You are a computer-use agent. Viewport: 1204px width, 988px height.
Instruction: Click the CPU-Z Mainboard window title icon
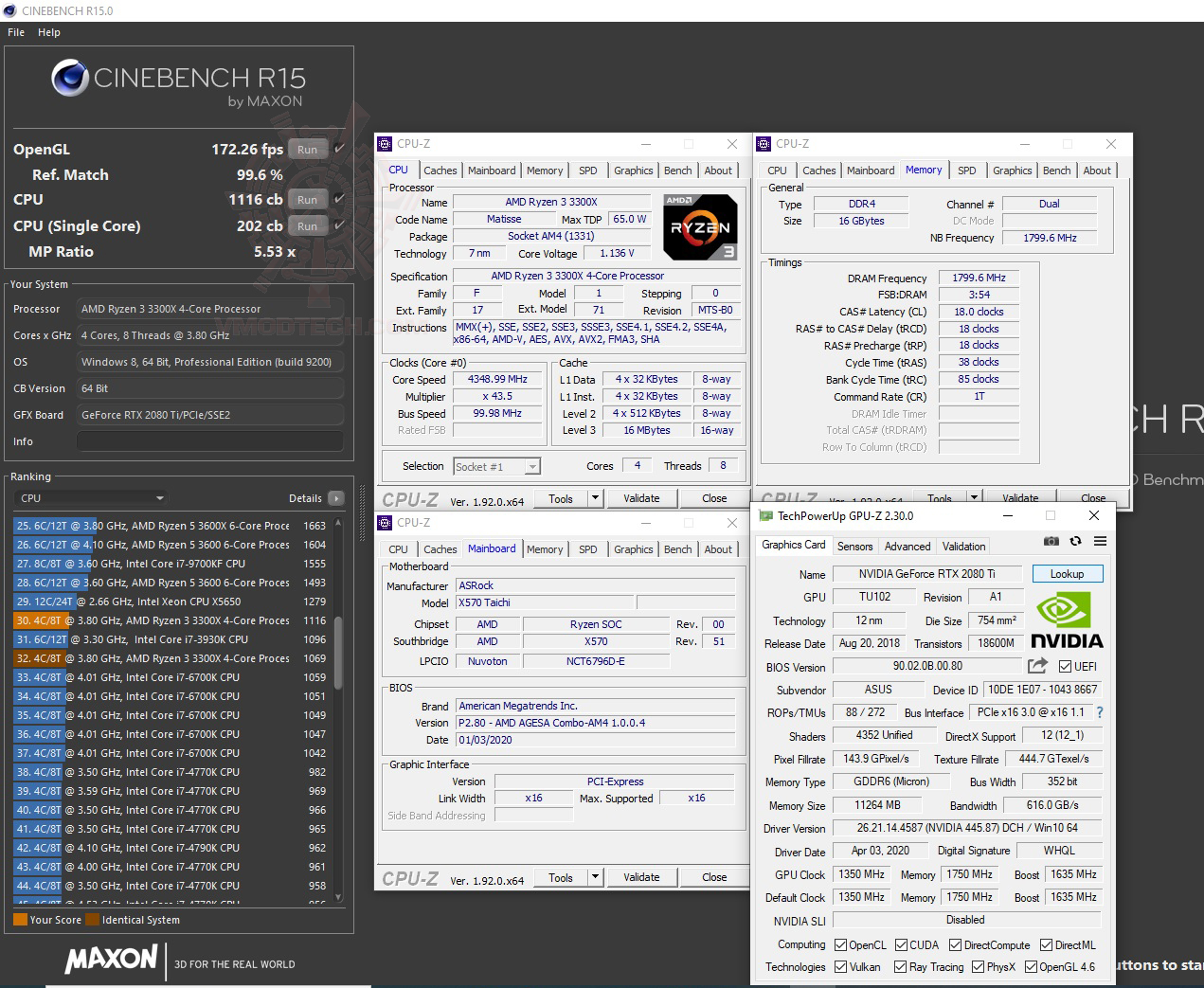(x=385, y=523)
